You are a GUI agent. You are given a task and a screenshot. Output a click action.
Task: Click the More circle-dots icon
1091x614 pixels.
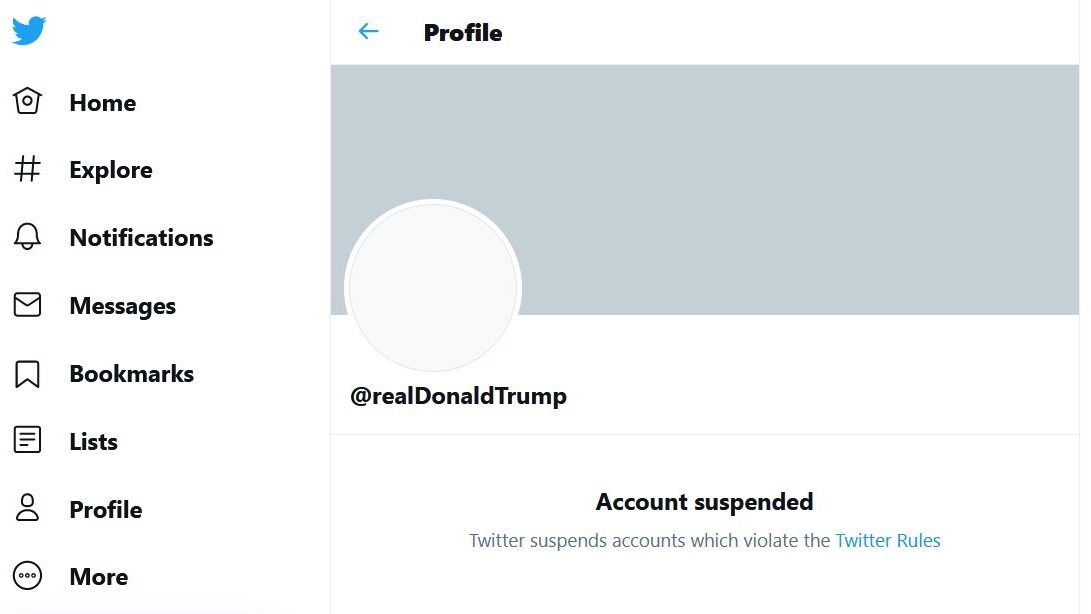pyautogui.click(x=28, y=576)
